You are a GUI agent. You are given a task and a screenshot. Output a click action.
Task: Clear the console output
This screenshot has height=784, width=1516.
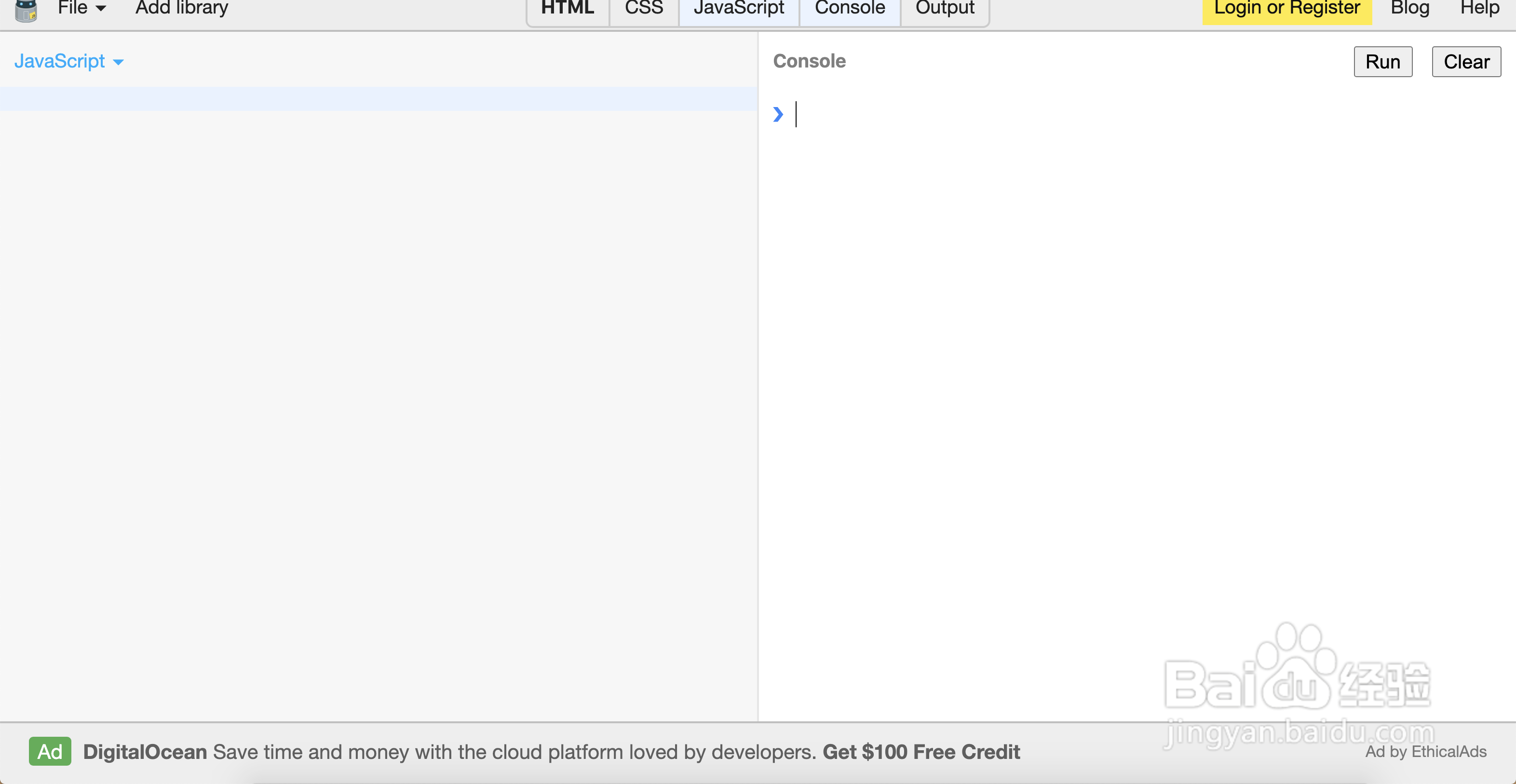[x=1466, y=62]
